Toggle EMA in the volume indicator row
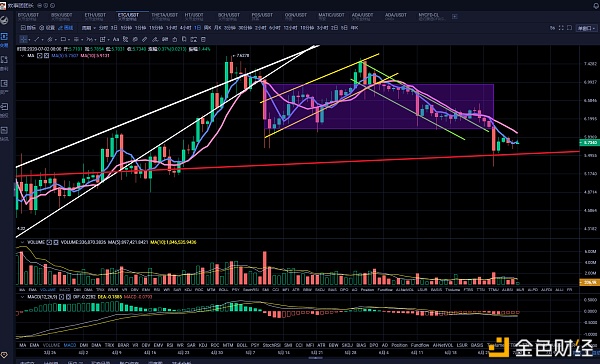This screenshot has height=364, width=600. click(x=33, y=290)
